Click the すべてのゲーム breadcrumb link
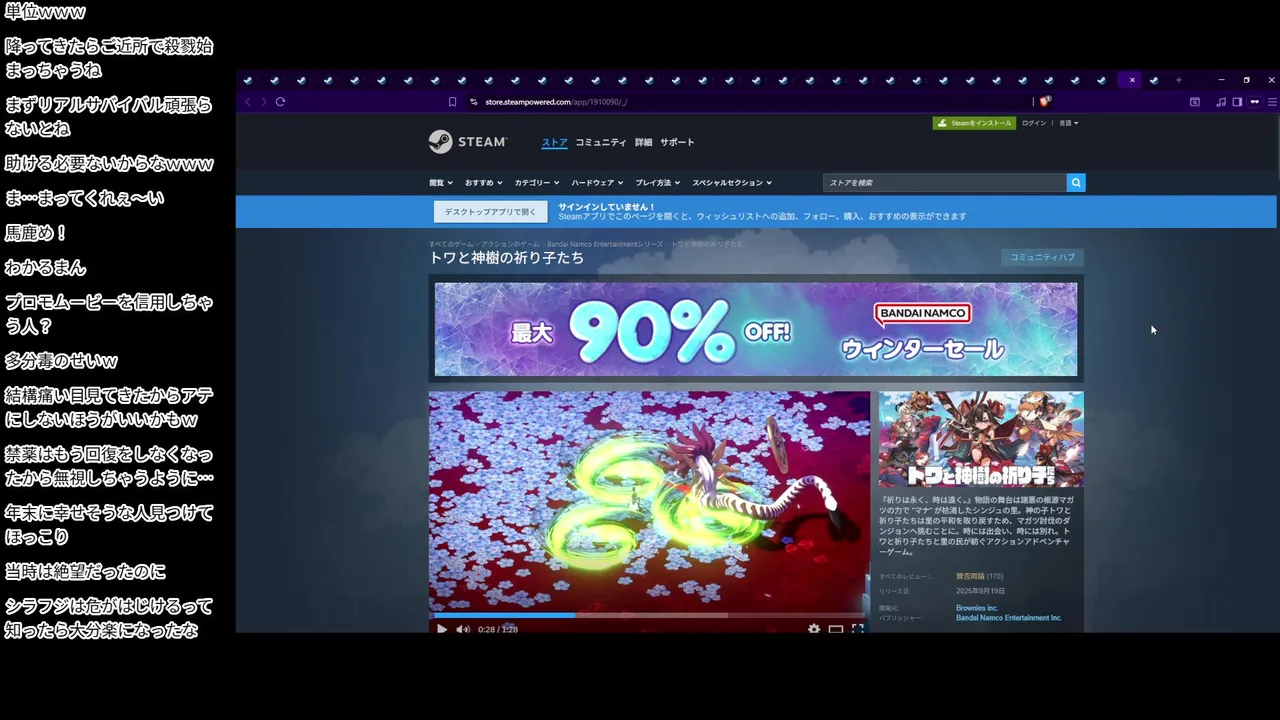 click(x=451, y=244)
